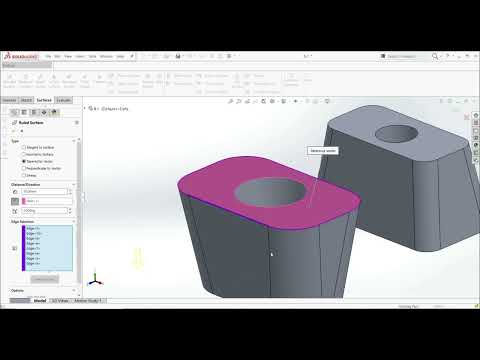Open help for the Ruled Surface panel
The width and height of the screenshot is (480, 360).
(77, 123)
